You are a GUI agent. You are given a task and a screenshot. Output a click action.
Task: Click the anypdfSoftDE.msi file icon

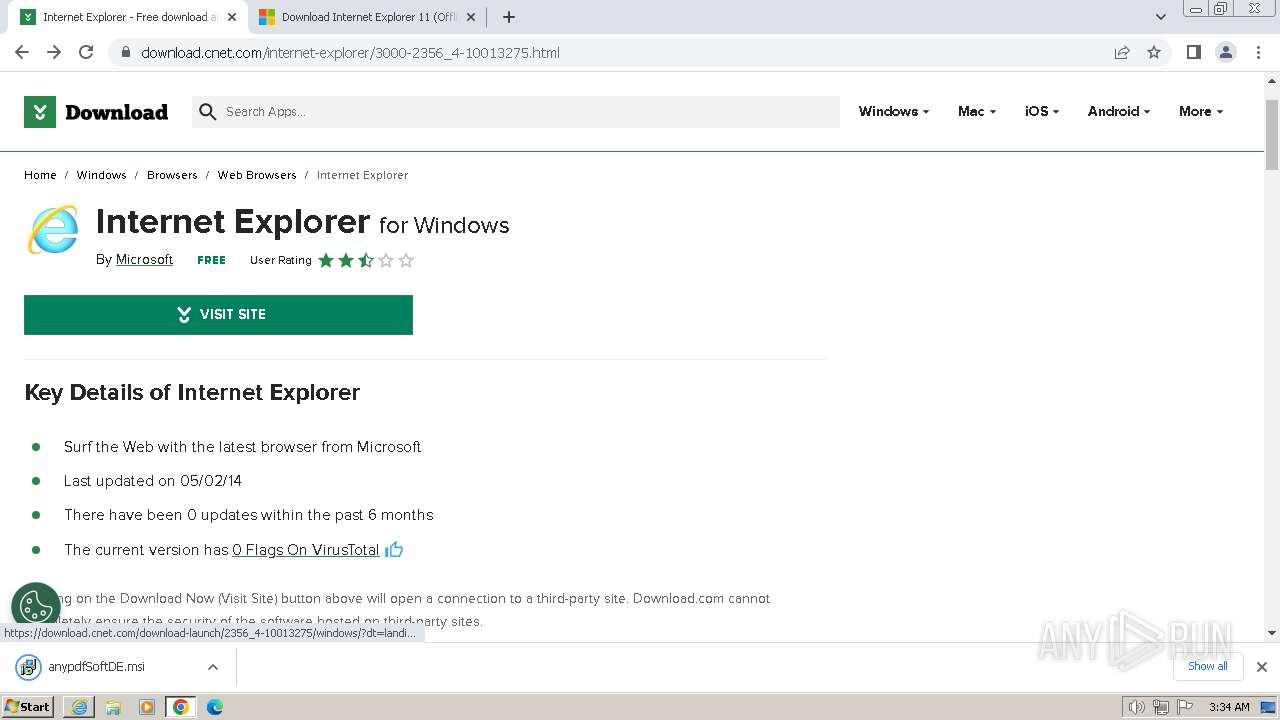coord(28,667)
